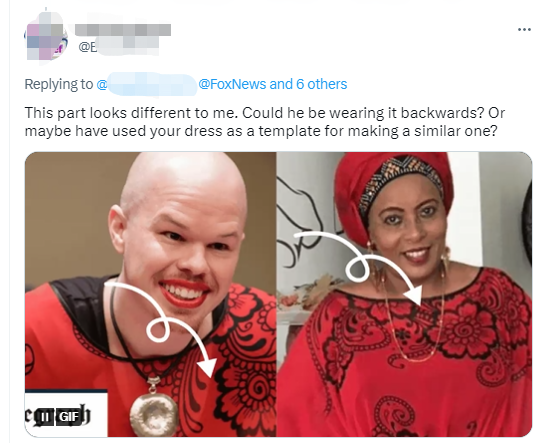Click the watermark logo behind the GIF controls
The width and height of the screenshot is (544, 443).
point(58,416)
